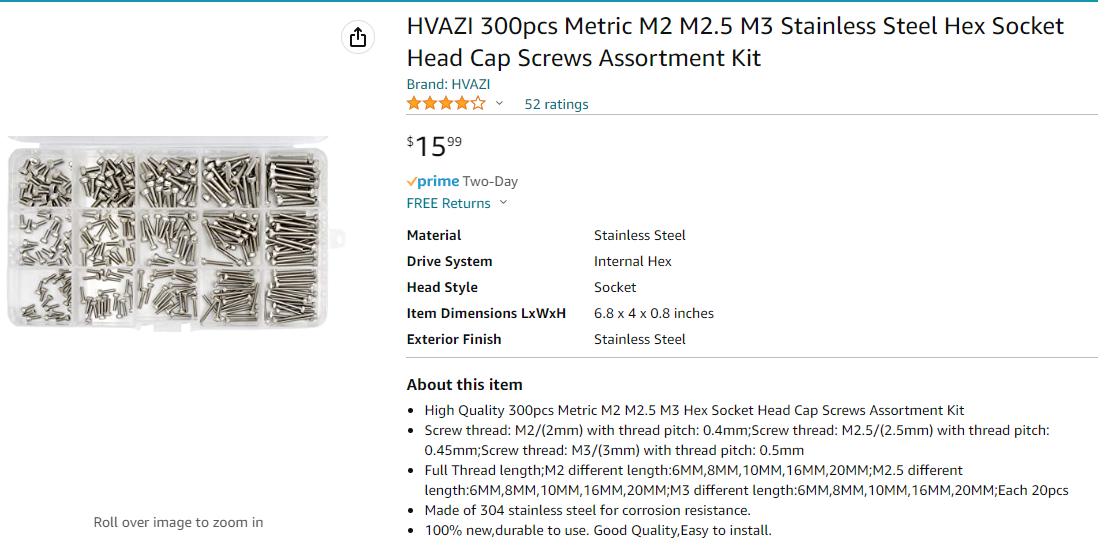Screen dimensions: 1098x551
Task: Click the orange star rating icons
Action: pos(446,104)
